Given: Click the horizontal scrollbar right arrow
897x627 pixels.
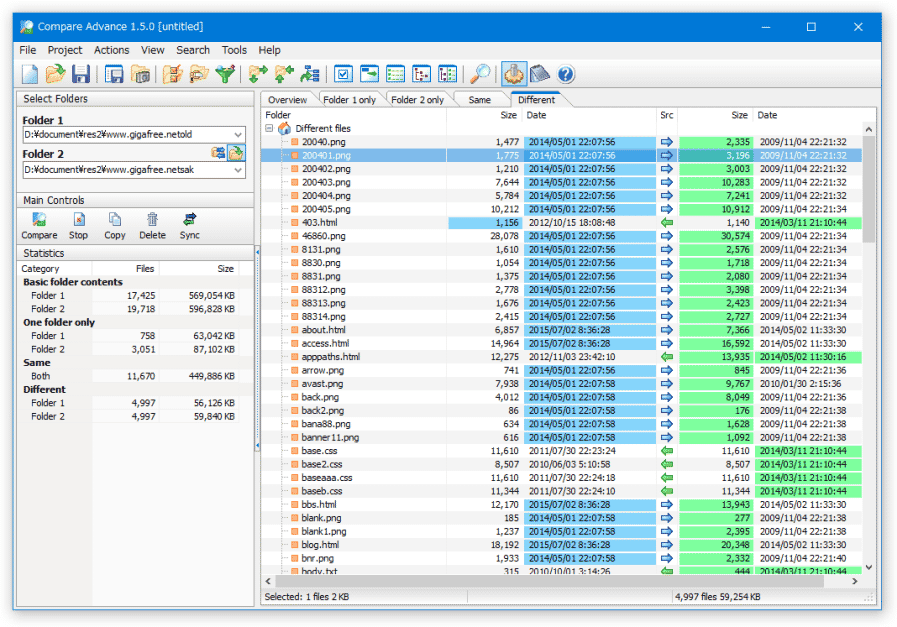Looking at the screenshot, I should click(855, 581).
